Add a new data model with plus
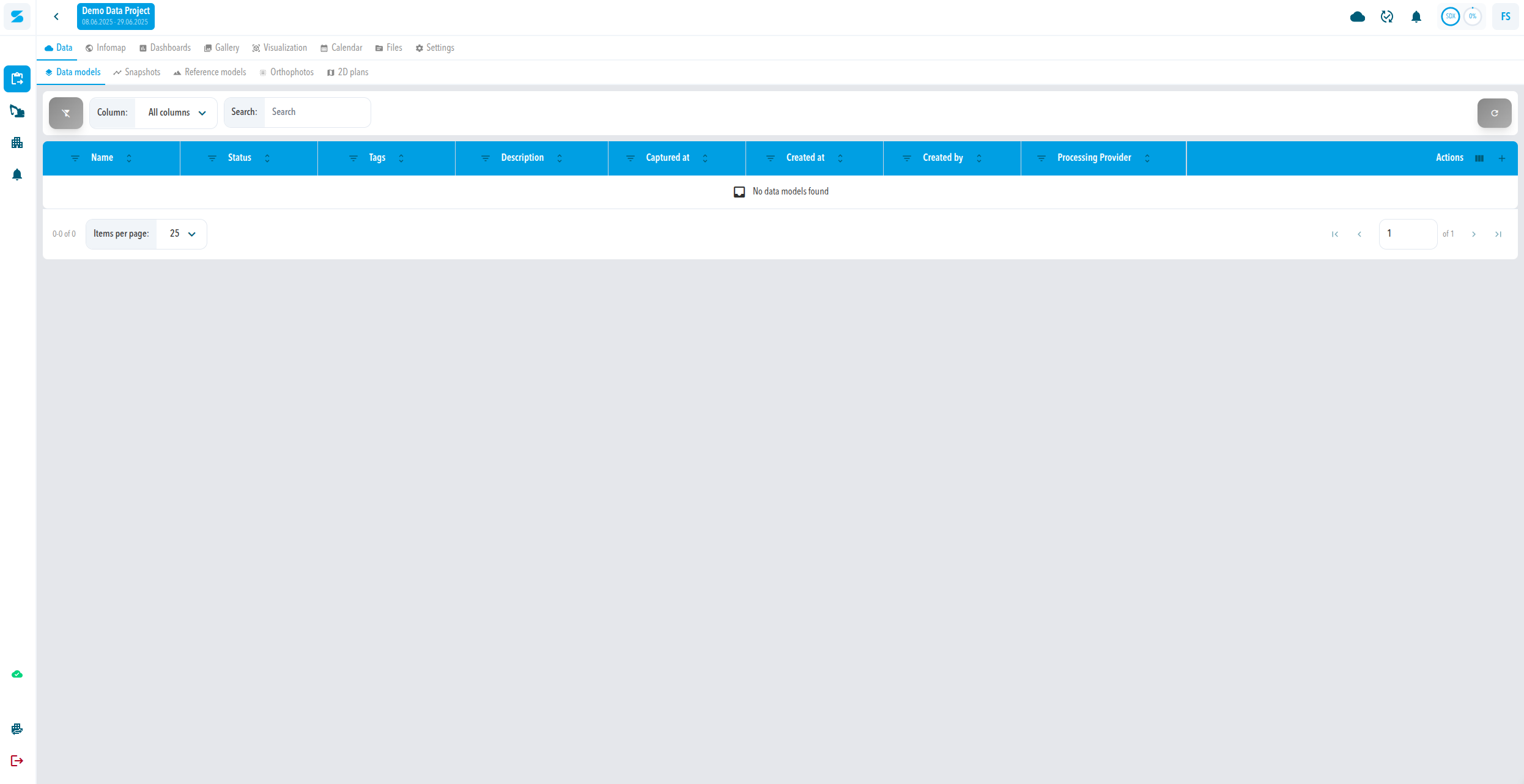 pos(1502,158)
